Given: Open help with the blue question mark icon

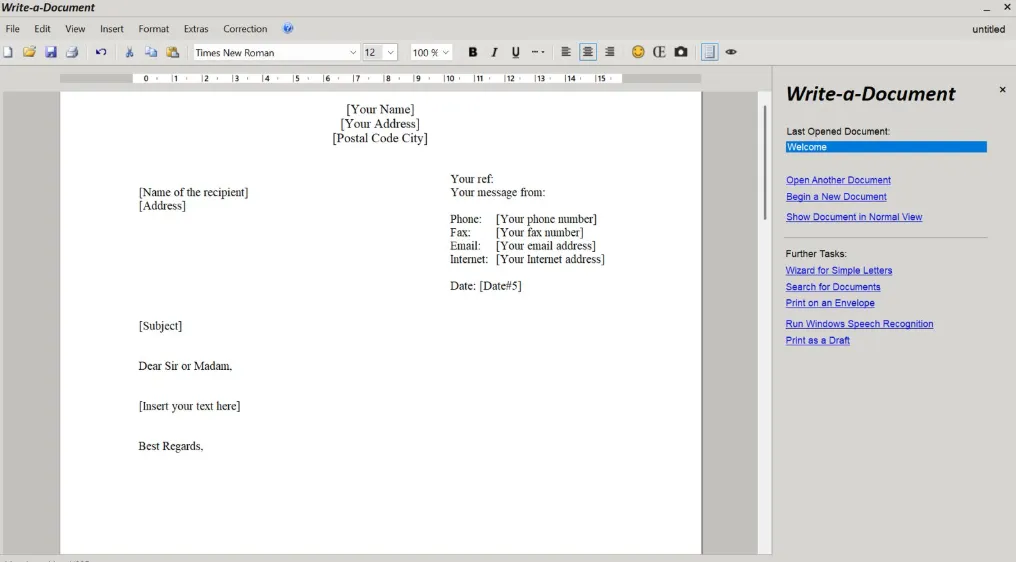Looking at the screenshot, I should (288, 29).
